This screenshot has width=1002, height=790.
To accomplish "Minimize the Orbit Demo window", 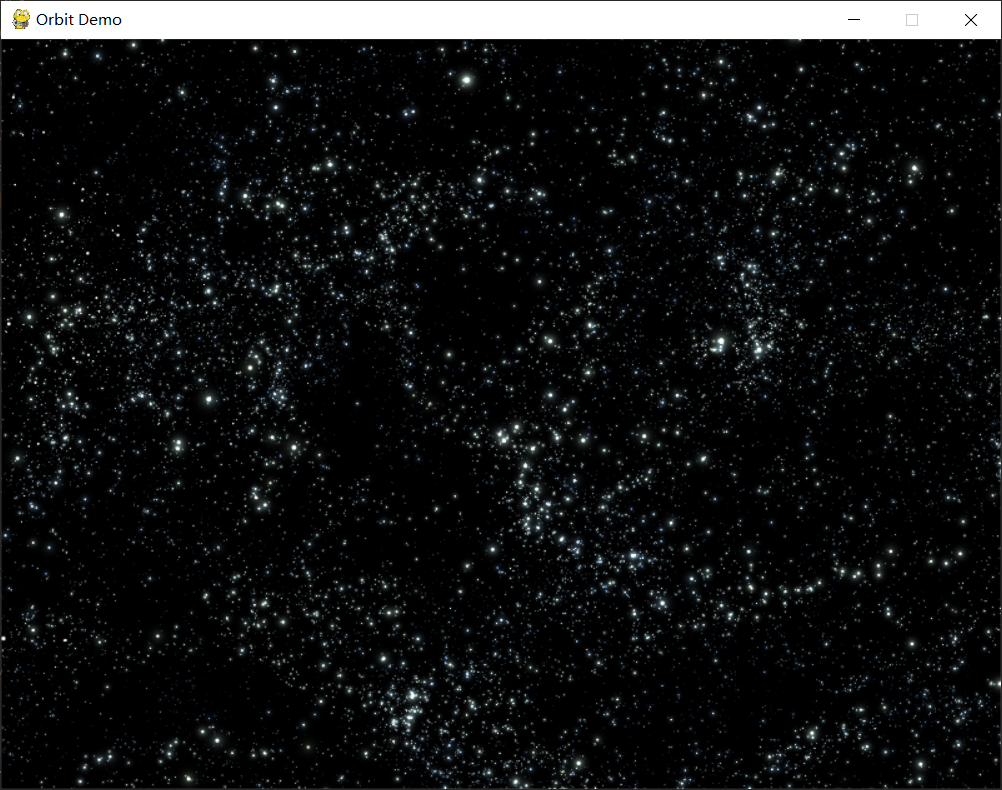I will click(854, 20).
